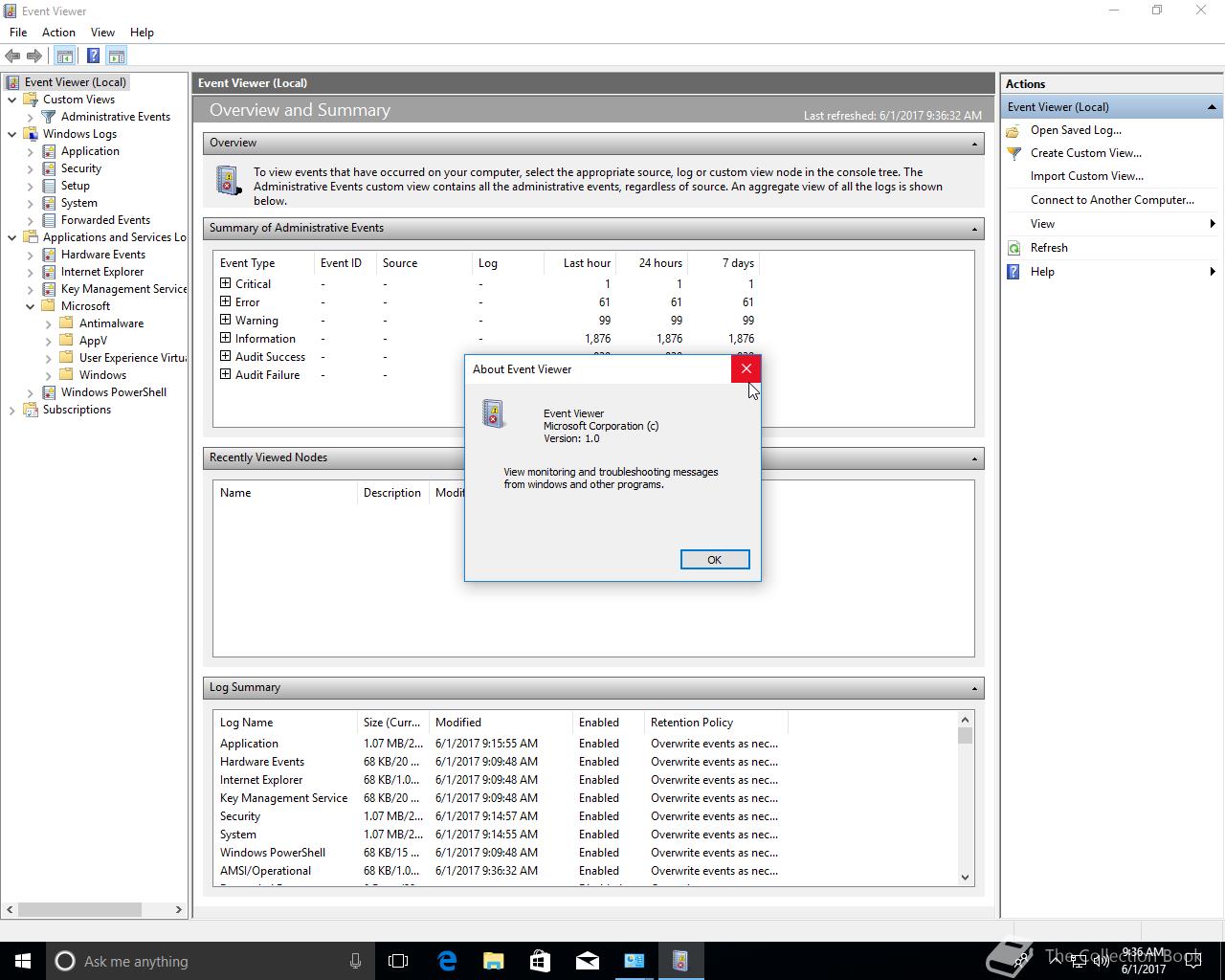This screenshot has width=1225, height=980.
Task: Click the Help icon in Actions pane
Action: click(1014, 272)
